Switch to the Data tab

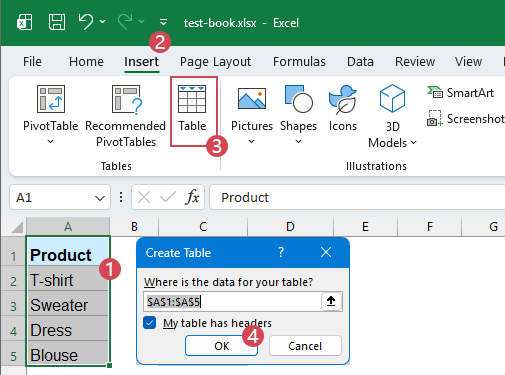[x=360, y=62]
